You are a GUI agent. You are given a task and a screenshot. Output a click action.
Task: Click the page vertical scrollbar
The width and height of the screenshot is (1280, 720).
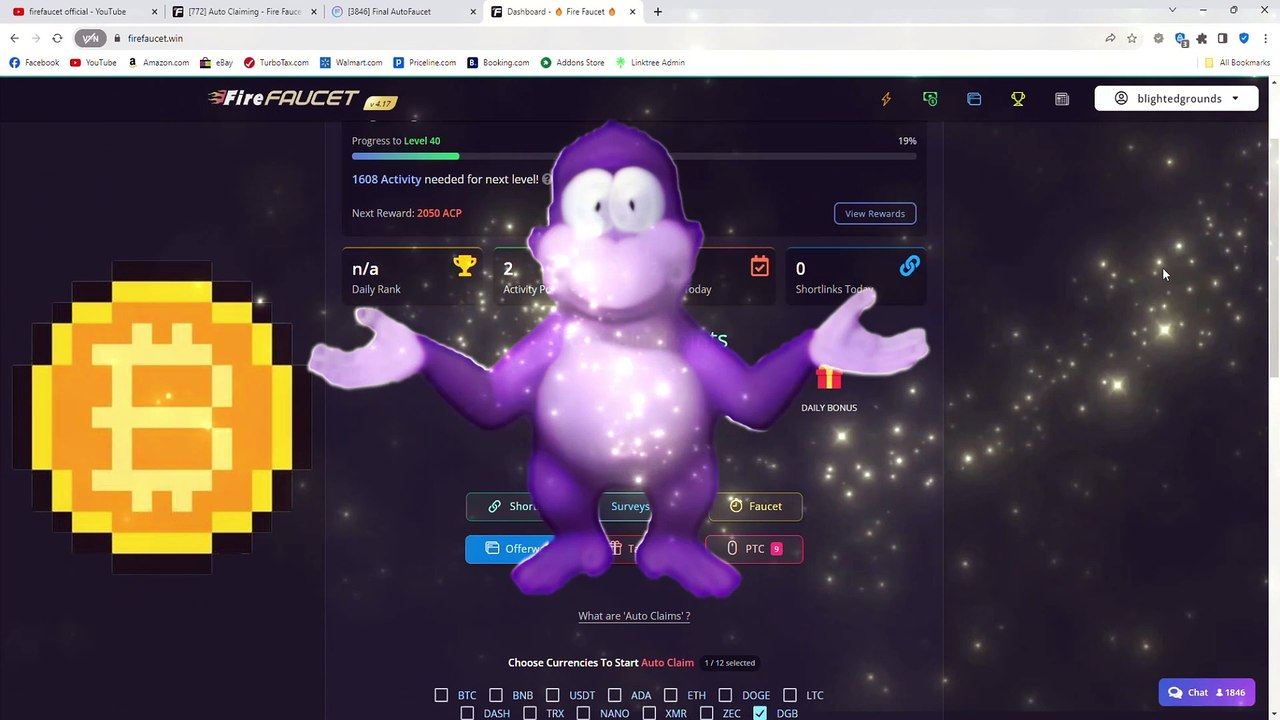click(1274, 260)
